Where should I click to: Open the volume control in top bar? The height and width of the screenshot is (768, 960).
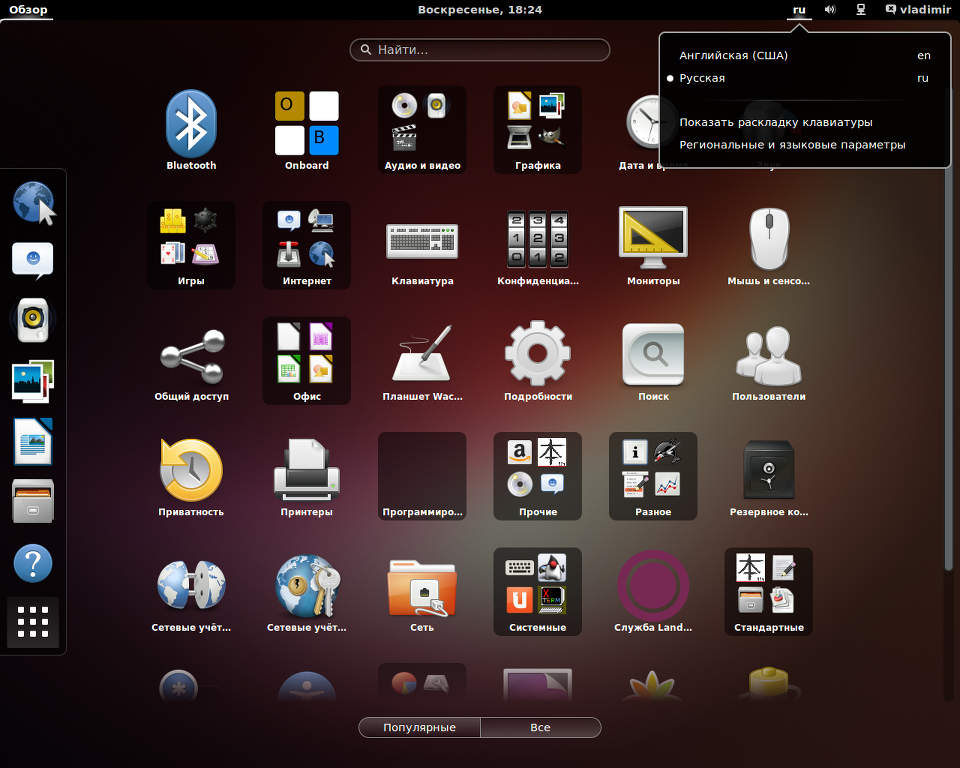830,9
